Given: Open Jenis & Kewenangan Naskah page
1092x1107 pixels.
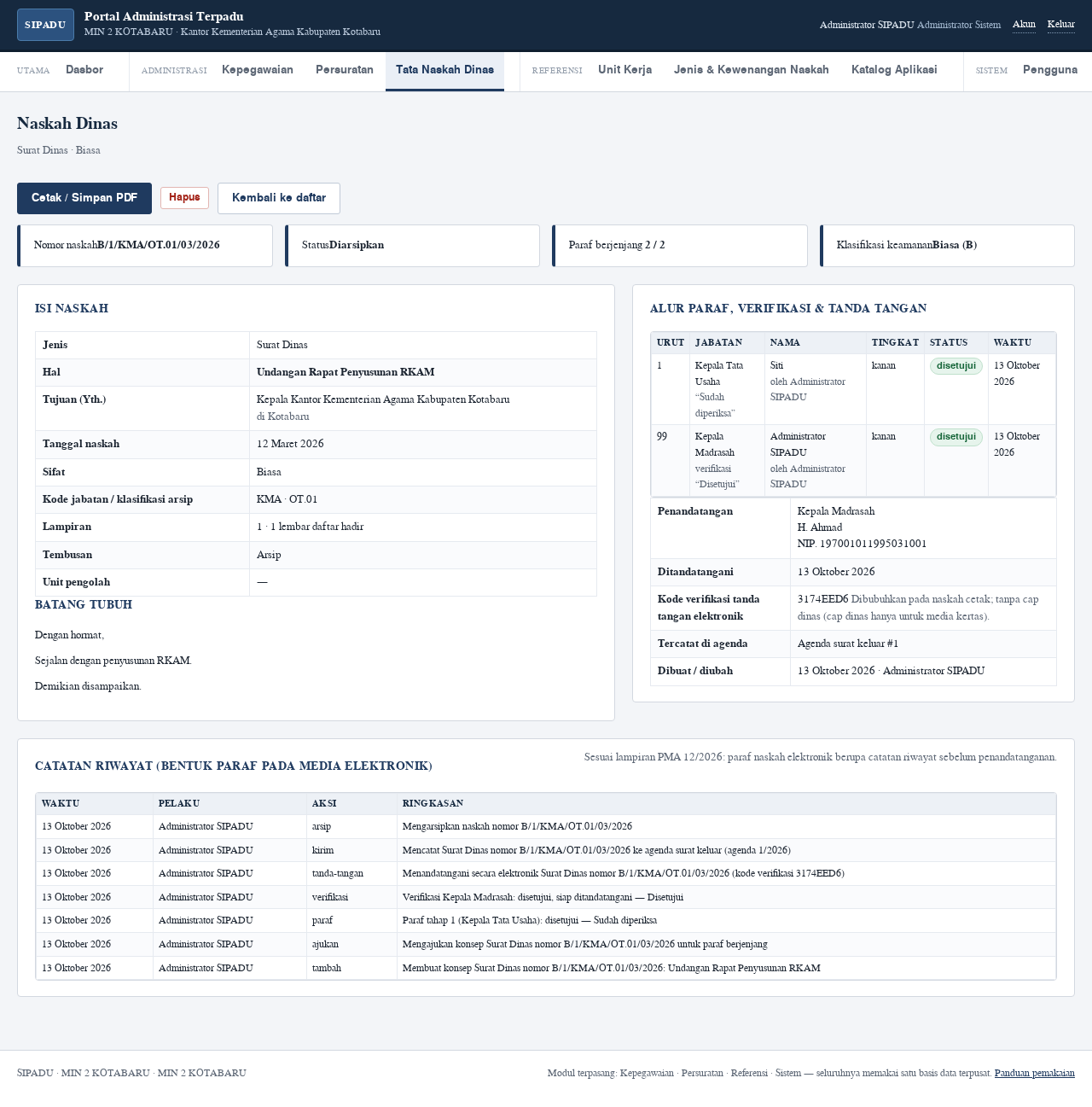Looking at the screenshot, I should (752, 70).
